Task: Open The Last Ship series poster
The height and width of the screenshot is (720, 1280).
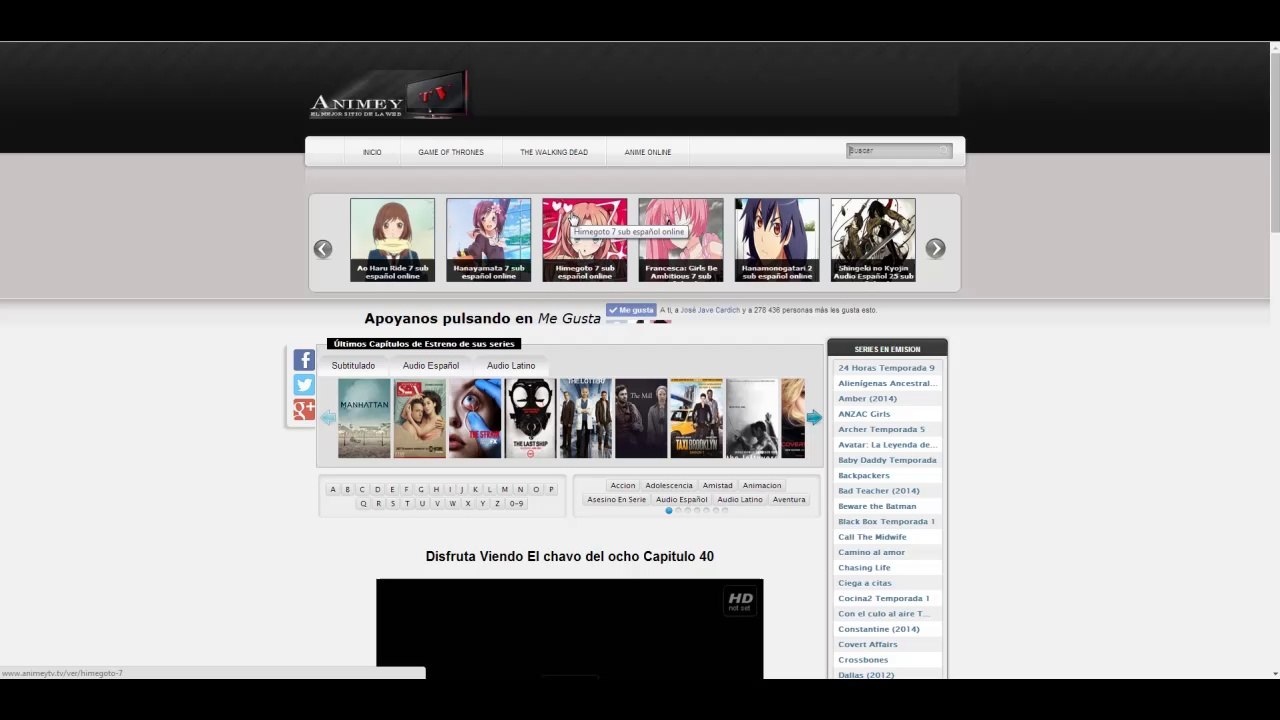Action: point(530,418)
